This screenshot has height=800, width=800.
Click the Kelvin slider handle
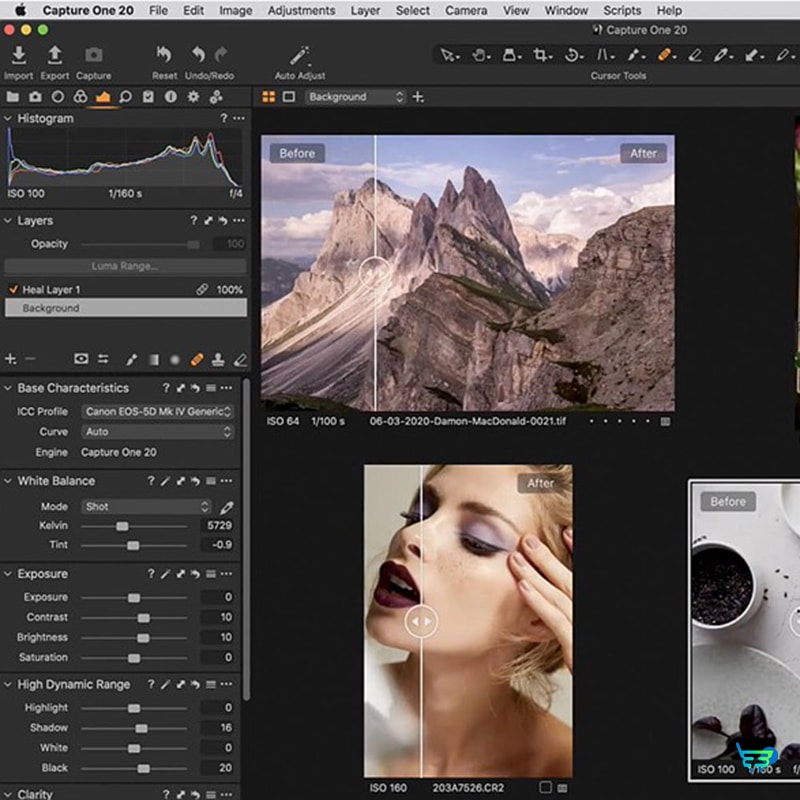coord(122,526)
